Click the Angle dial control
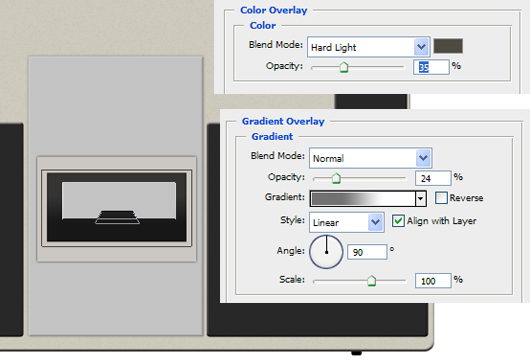This screenshot has width=530, height=364. (x=326, y=252)
